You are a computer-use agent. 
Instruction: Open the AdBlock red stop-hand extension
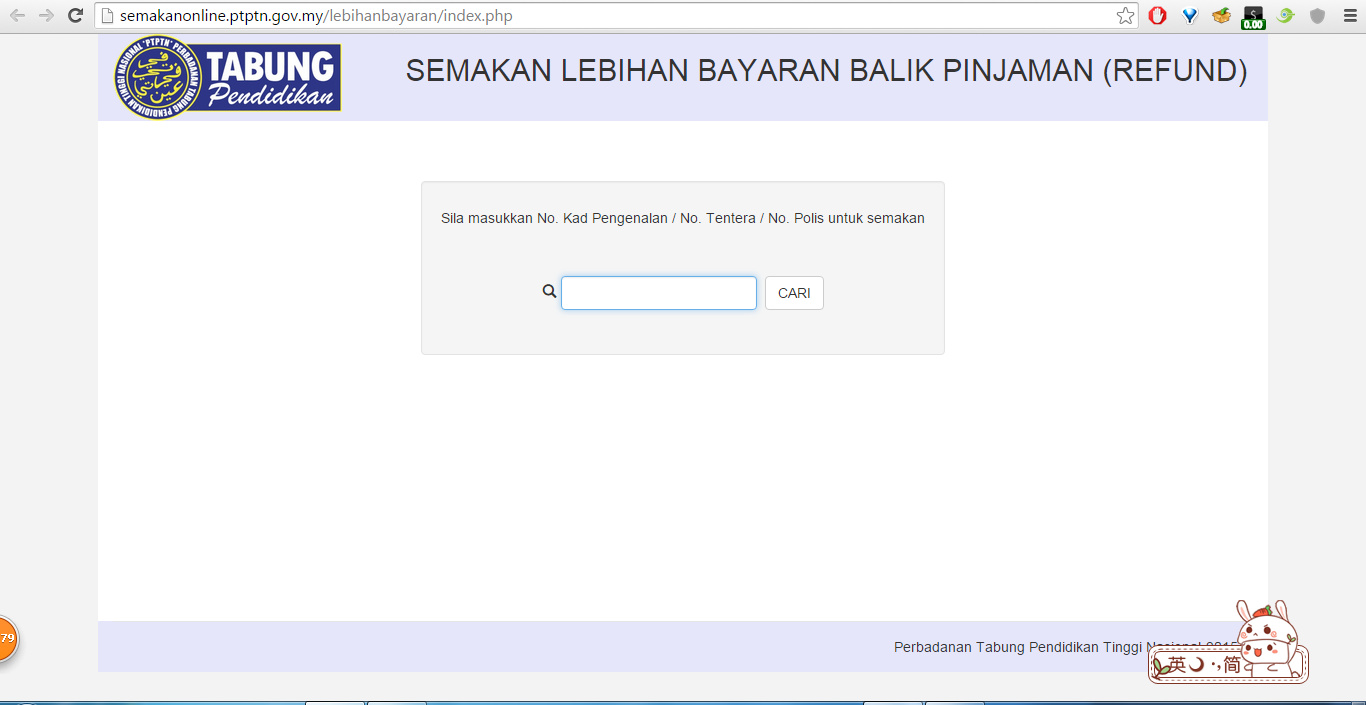pyautogui.click(x=1157, y=16)
